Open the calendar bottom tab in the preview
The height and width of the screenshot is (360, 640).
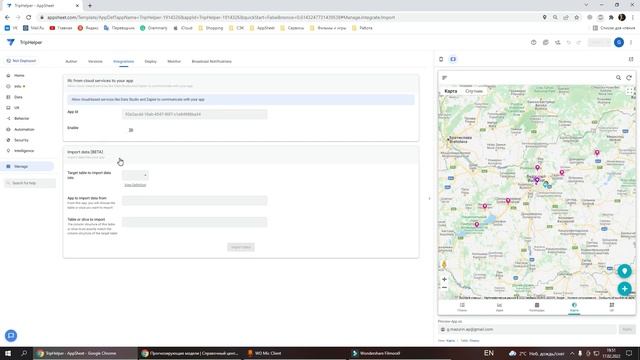537,307
